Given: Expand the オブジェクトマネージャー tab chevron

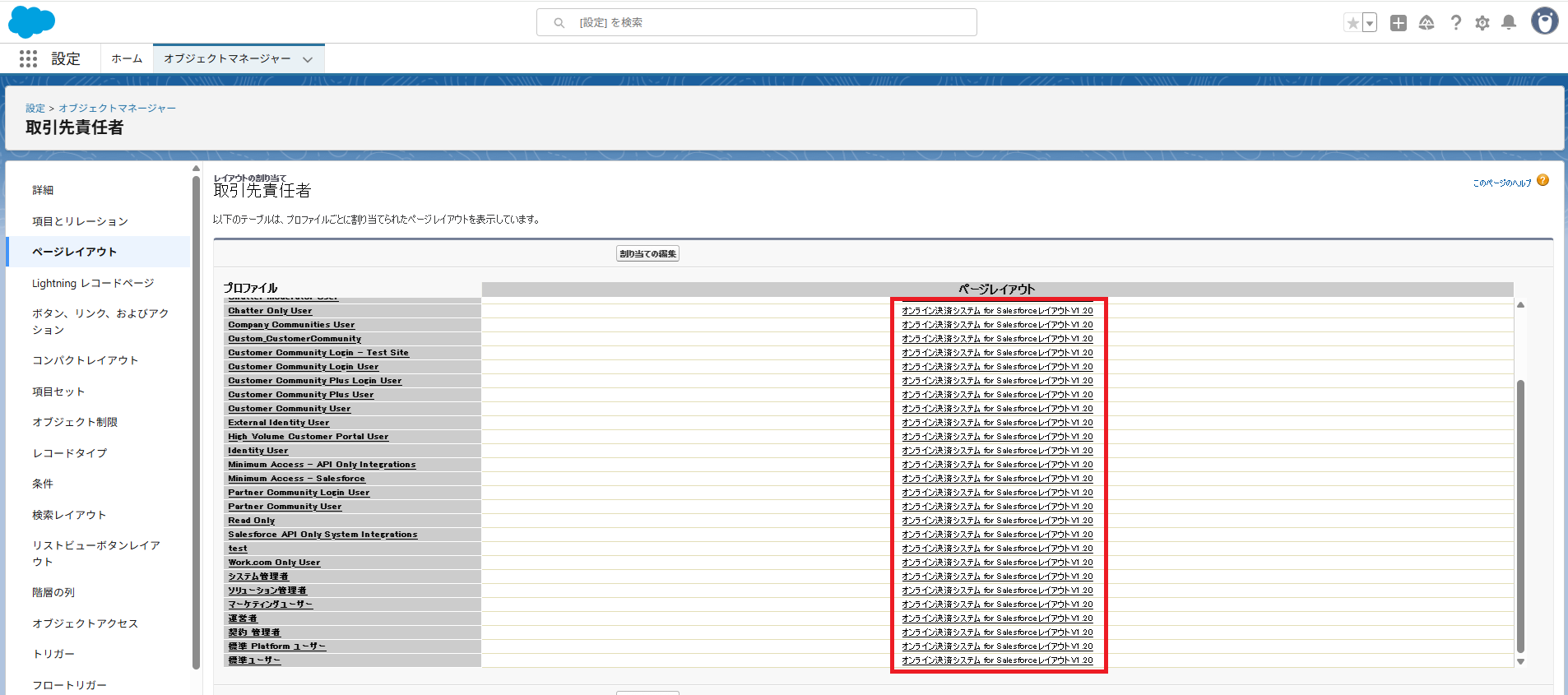Looking at the screenshot, I should click(x=308, y=59).
